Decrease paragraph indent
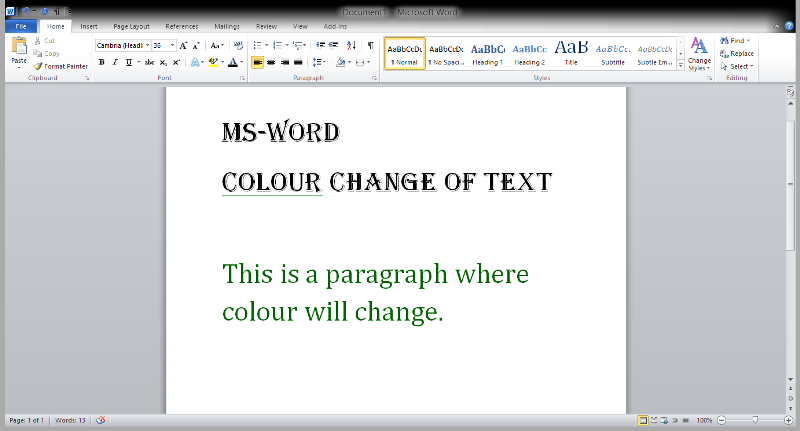 pos(320,45)
